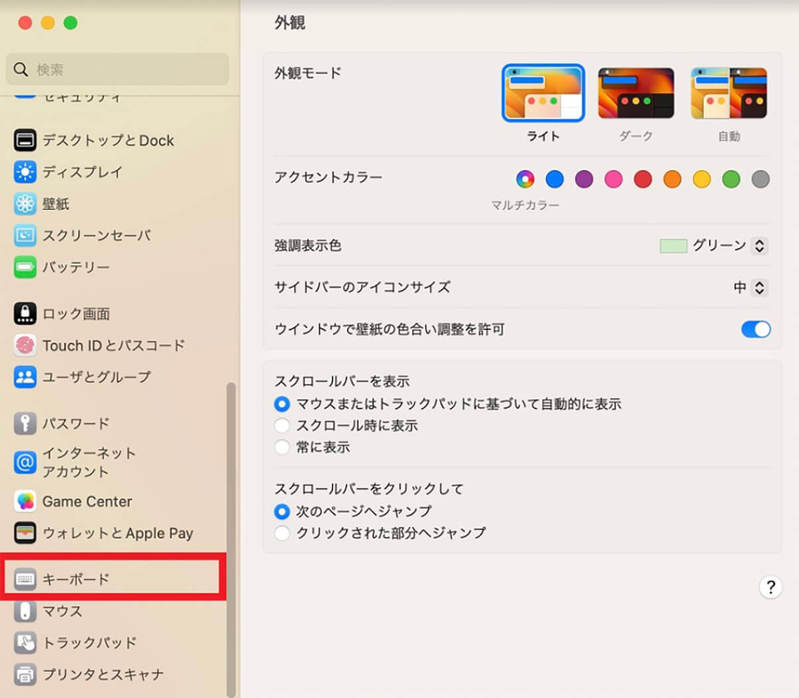Open ロック画面 label in sidebar

76,313
